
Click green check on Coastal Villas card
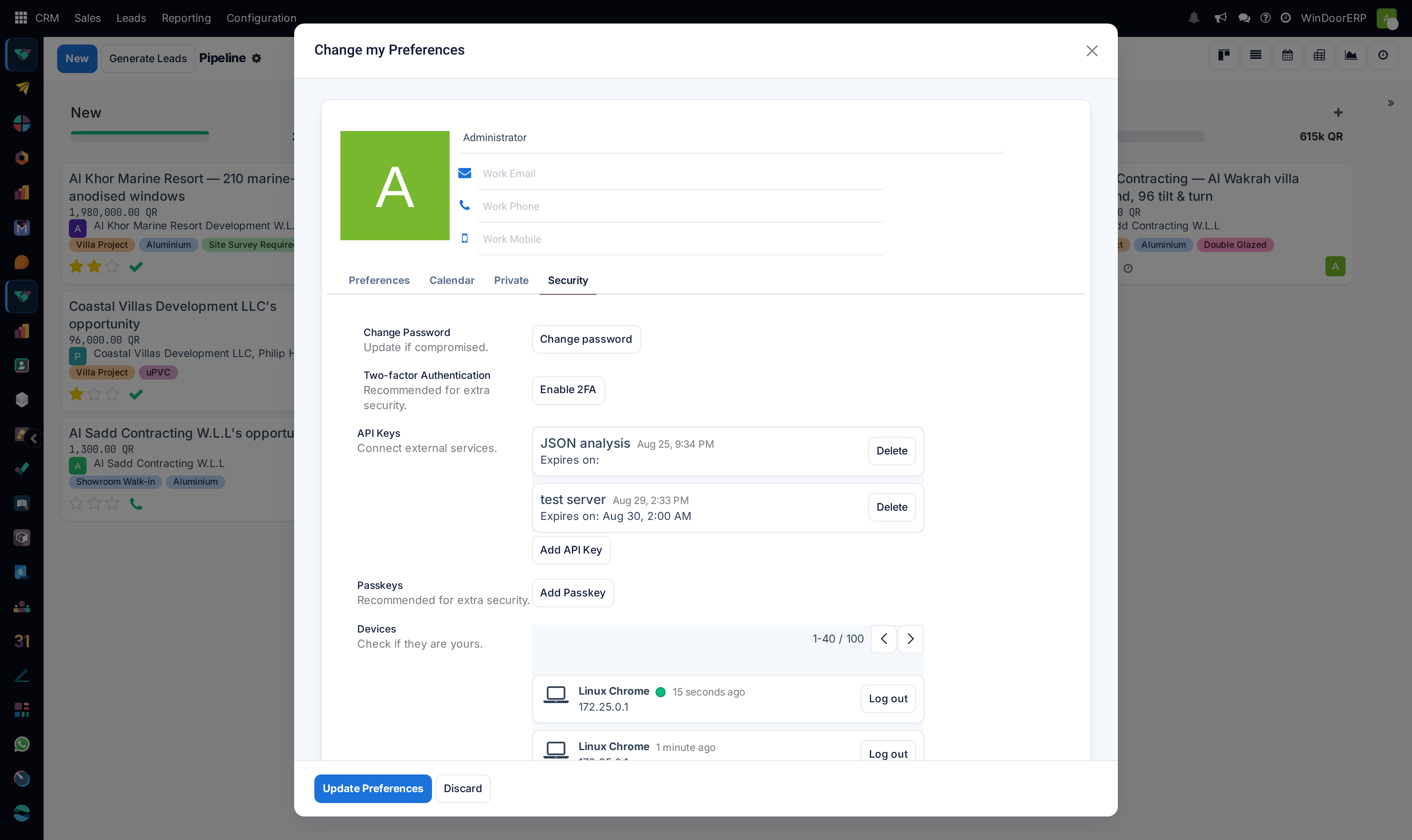pos(136,394)
